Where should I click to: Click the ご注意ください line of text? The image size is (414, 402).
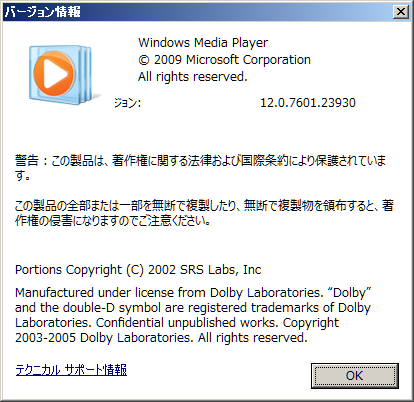click(x=113, y=220)
